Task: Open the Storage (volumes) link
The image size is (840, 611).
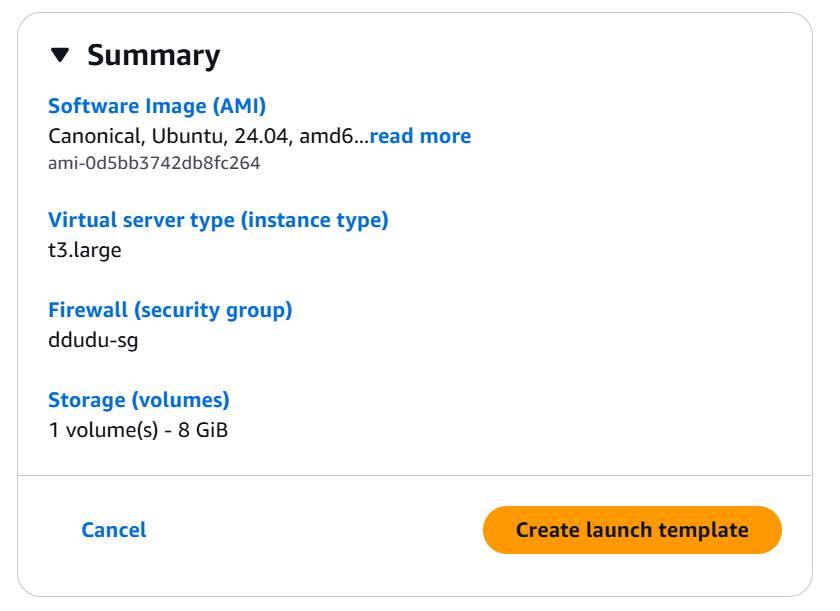Action: 139,400
